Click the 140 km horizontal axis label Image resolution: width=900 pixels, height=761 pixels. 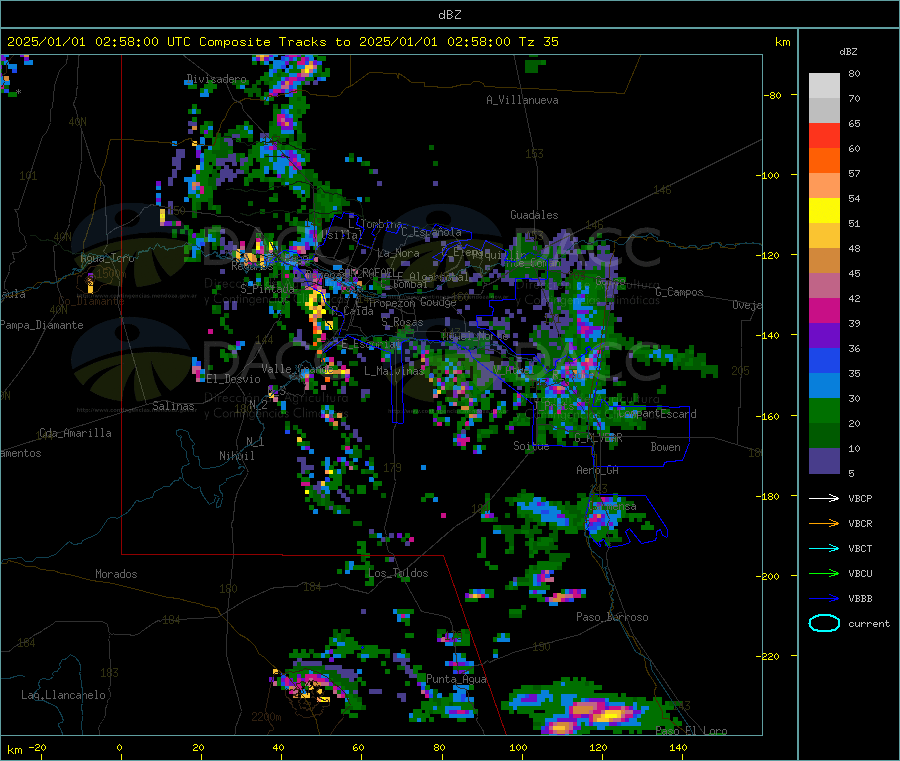click(x=678, y=747)
